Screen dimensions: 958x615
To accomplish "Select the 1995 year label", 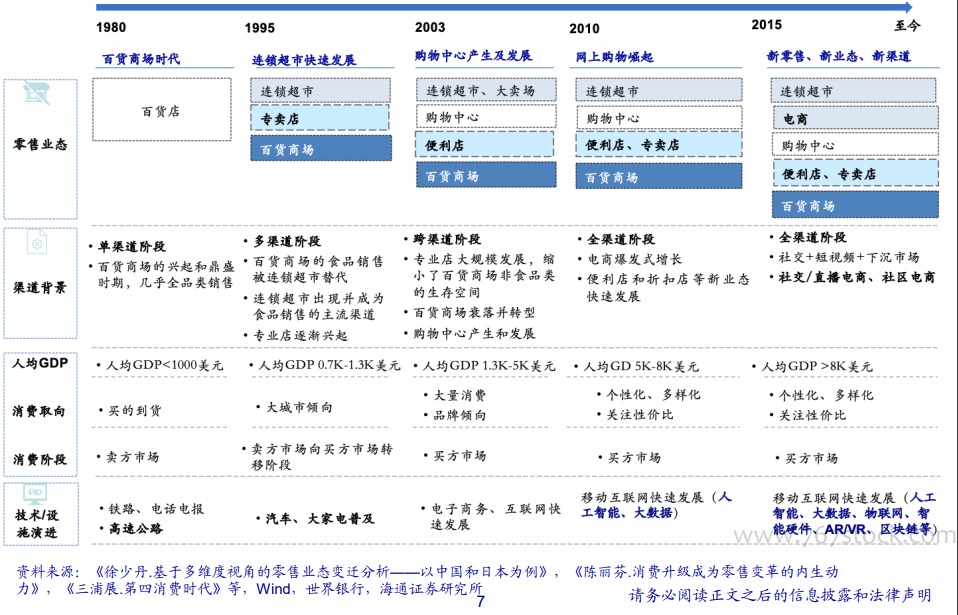I will [x=260, y=28].
